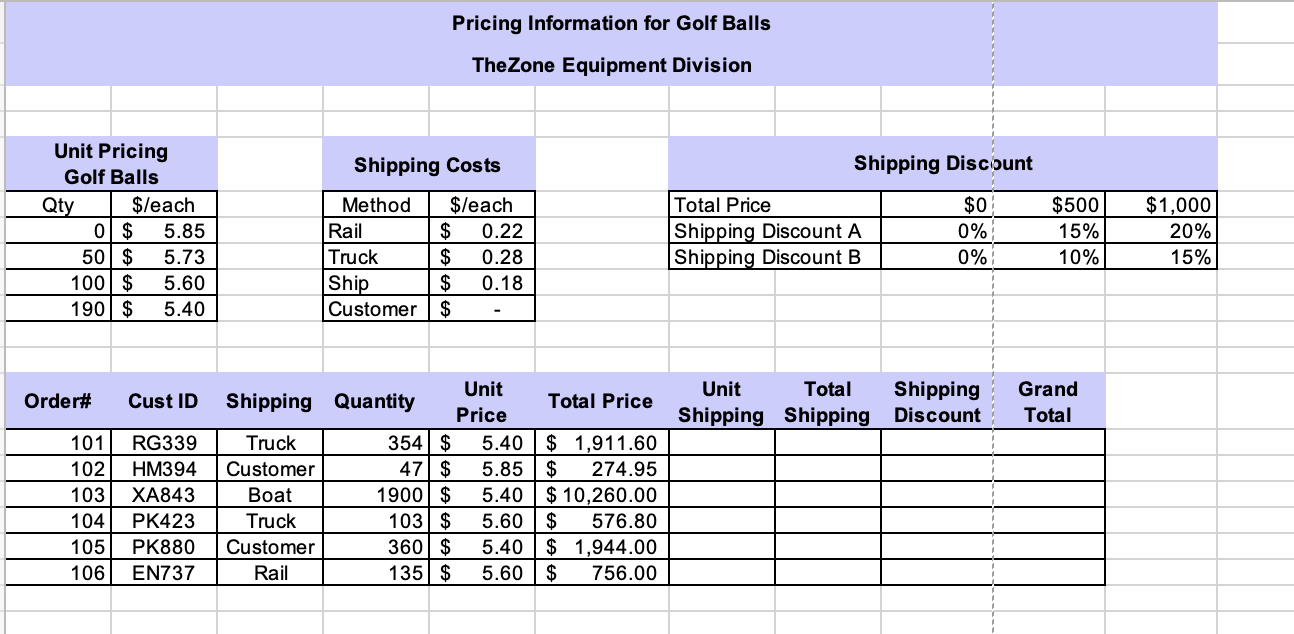
Task: Click the Unit Shipping cell for order 101
Action: click(x=721, y=443)
